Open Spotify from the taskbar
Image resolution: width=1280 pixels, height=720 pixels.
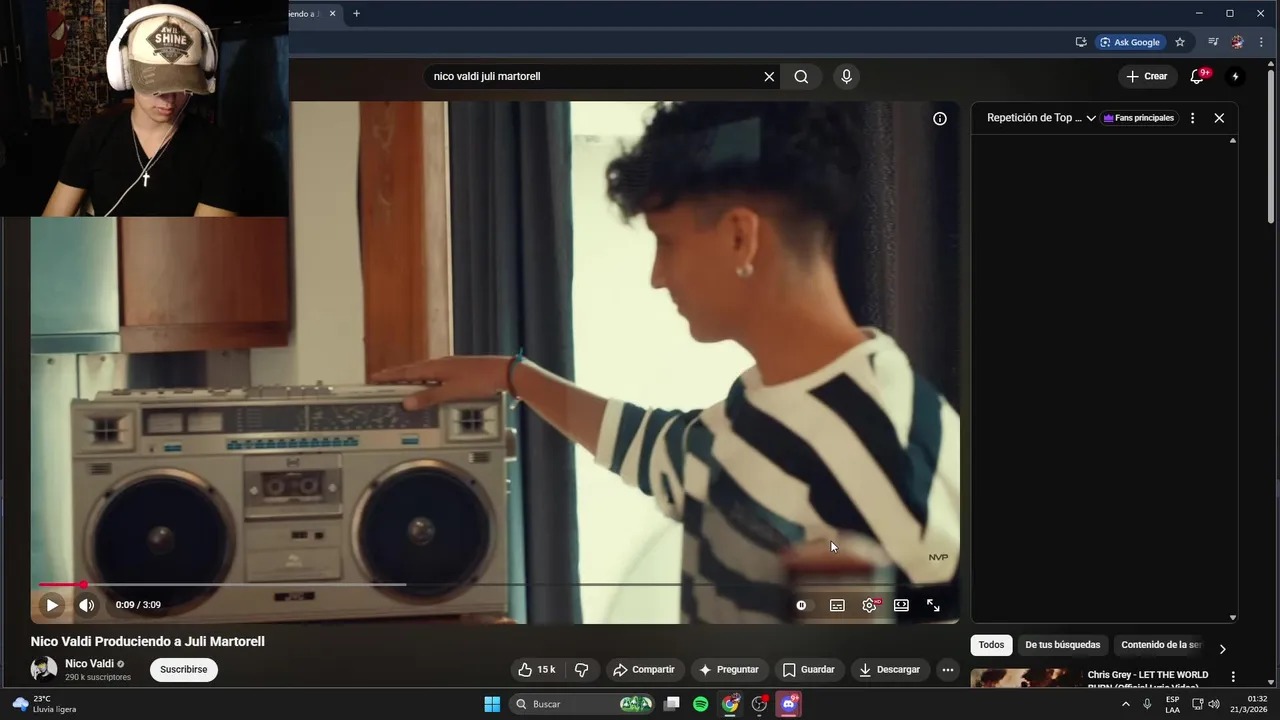point(701,704)
